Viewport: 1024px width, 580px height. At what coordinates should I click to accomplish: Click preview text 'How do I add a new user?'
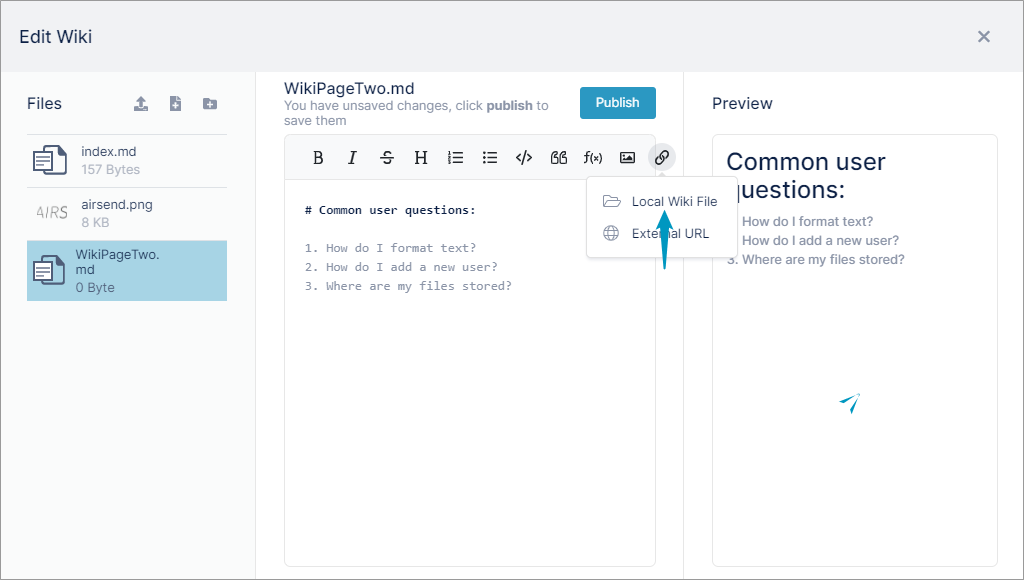[820, 240]
